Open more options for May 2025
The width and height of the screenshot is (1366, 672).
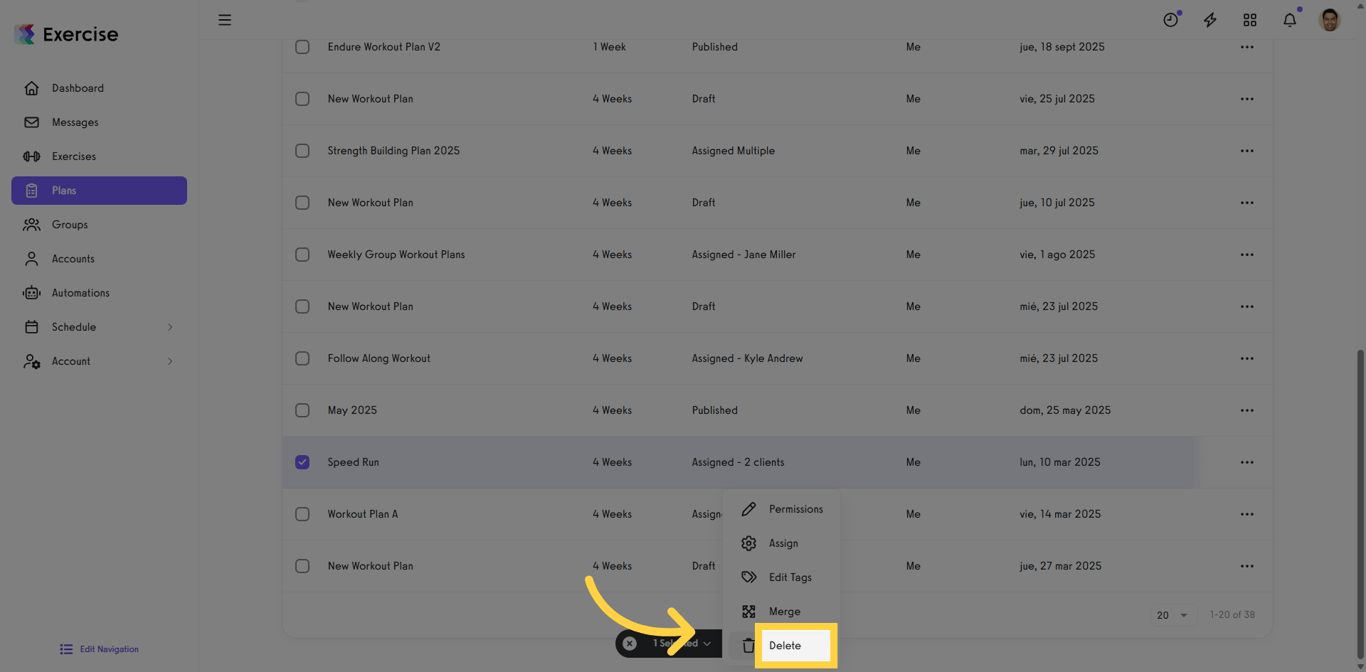1247,410
